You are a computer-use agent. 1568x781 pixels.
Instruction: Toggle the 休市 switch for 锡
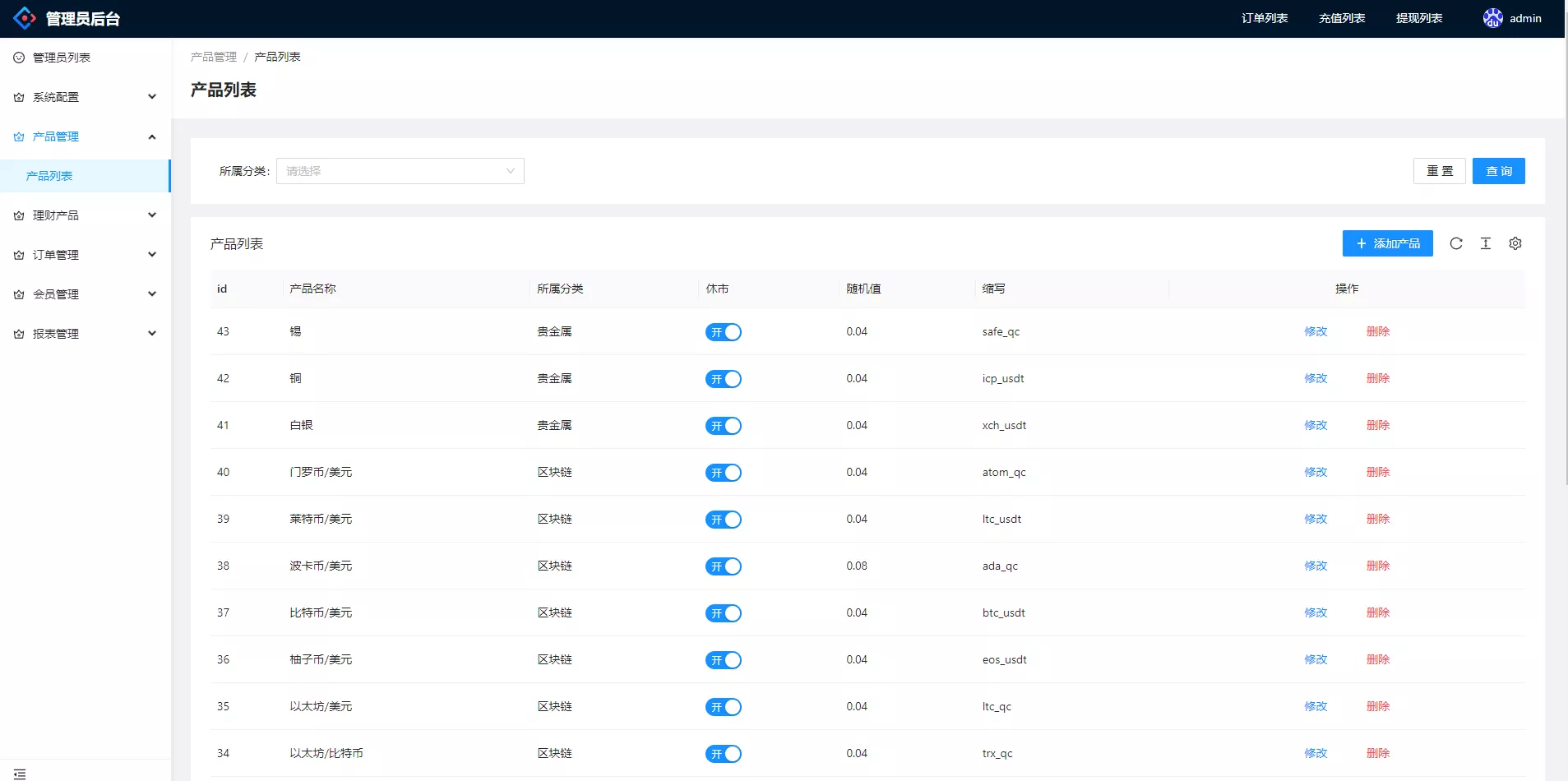(x=724, y=332)
